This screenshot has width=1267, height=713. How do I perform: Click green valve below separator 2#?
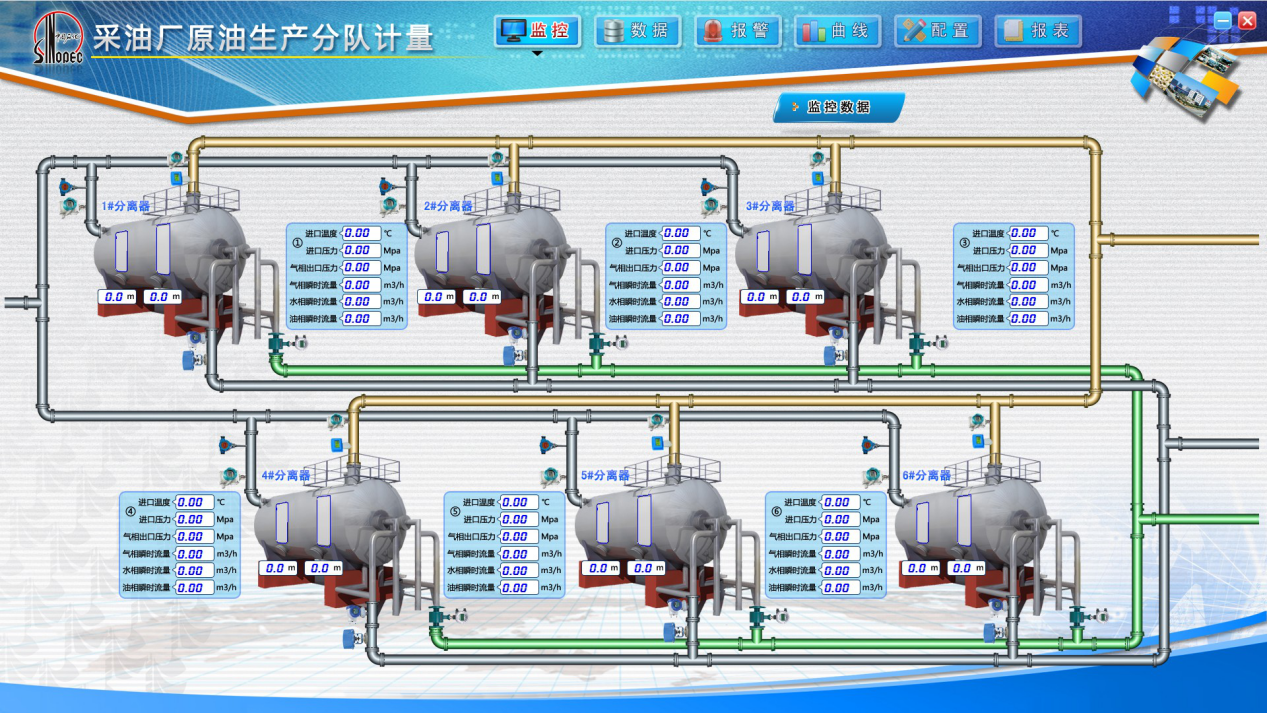pos(598,345)
